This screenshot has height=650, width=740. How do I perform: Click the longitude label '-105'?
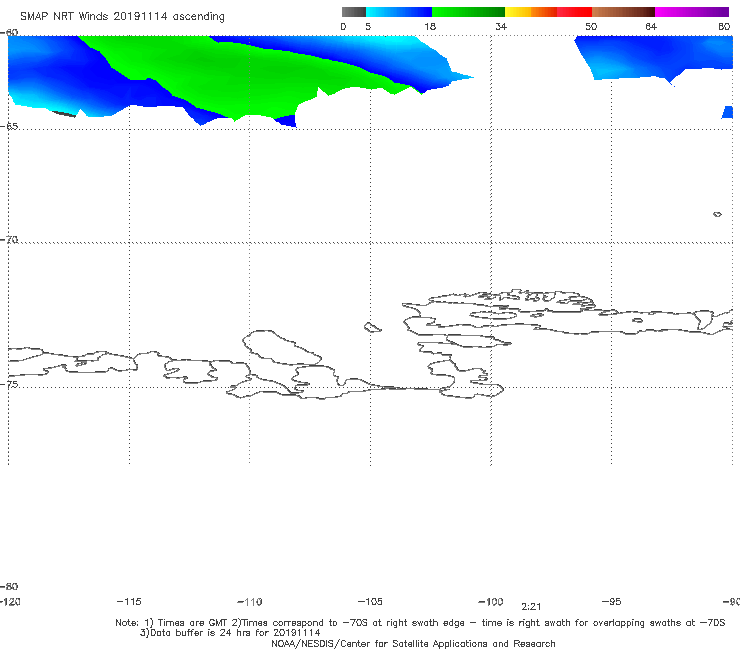[370, 602]
